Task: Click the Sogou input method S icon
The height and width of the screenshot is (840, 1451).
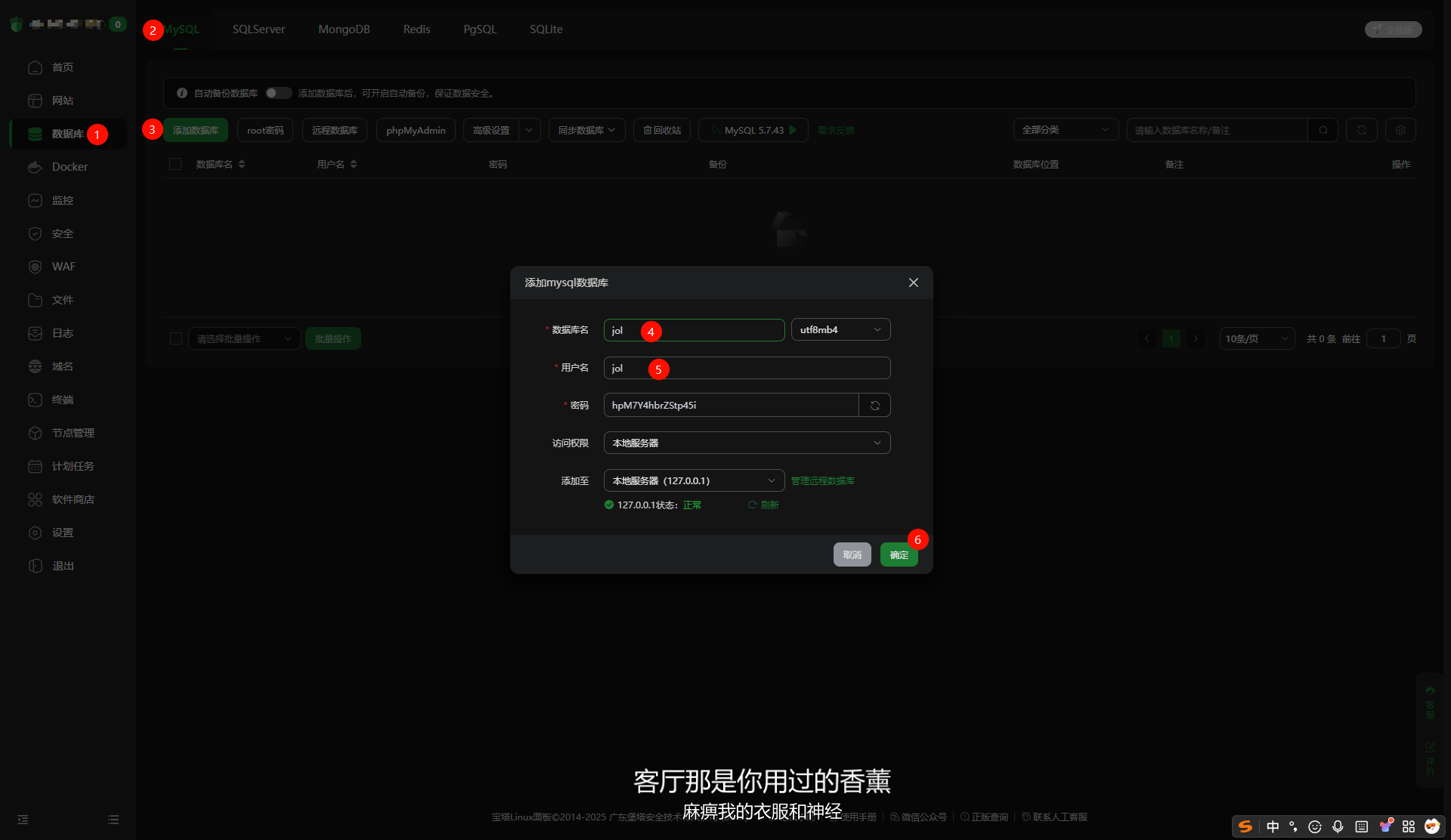Action: [1245, 826]
